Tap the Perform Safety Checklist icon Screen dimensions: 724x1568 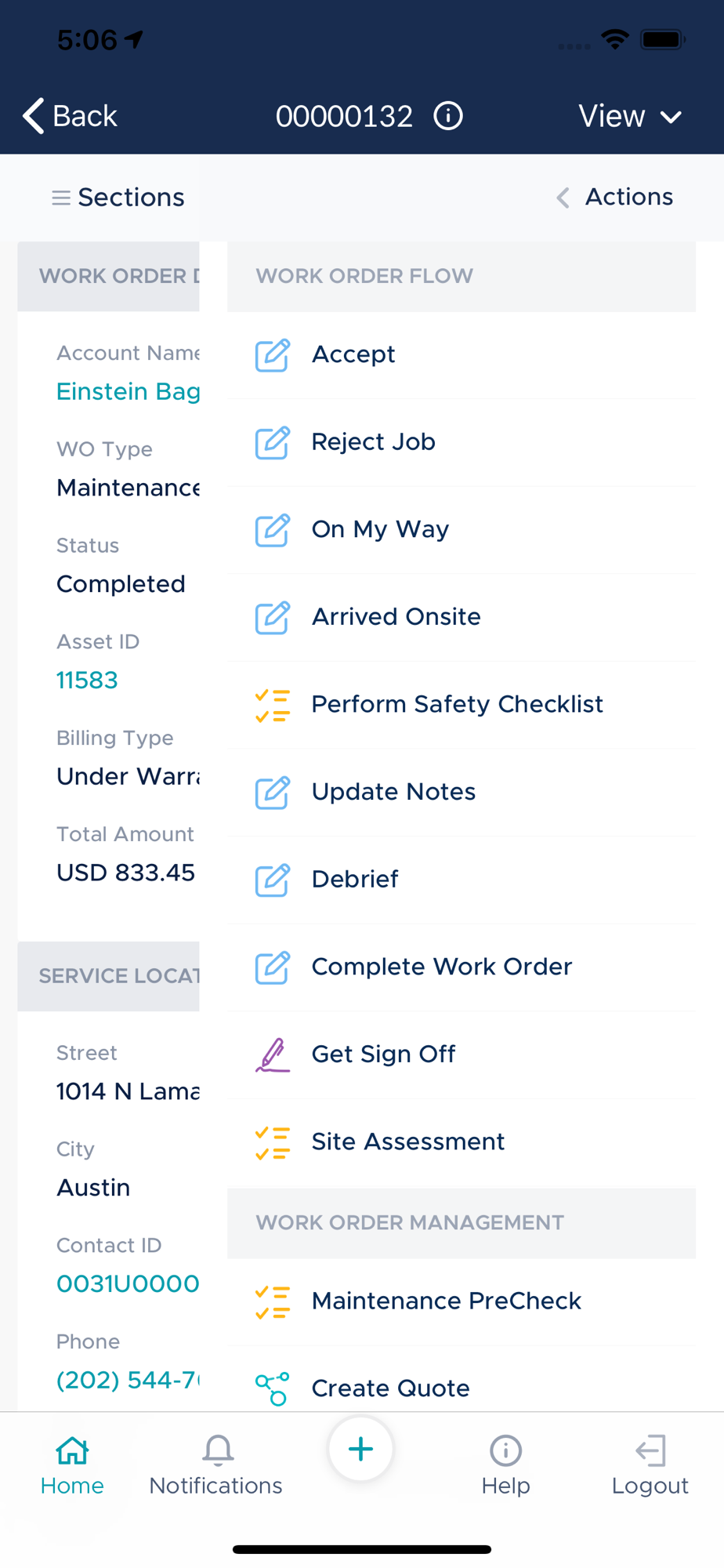coord(273,705)
